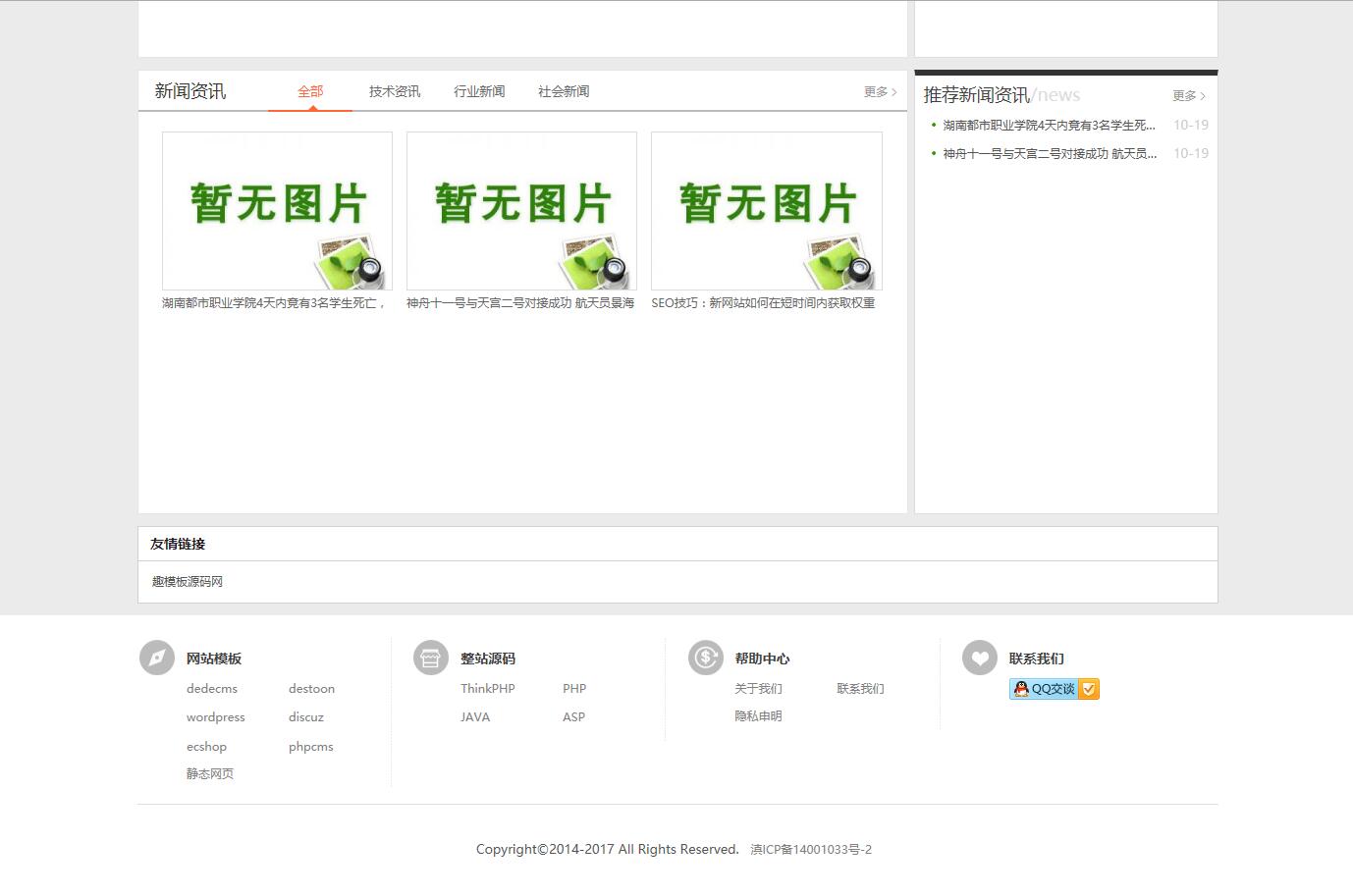Open thumbnail for SEO技巧 article

click(x=767, y=211)
